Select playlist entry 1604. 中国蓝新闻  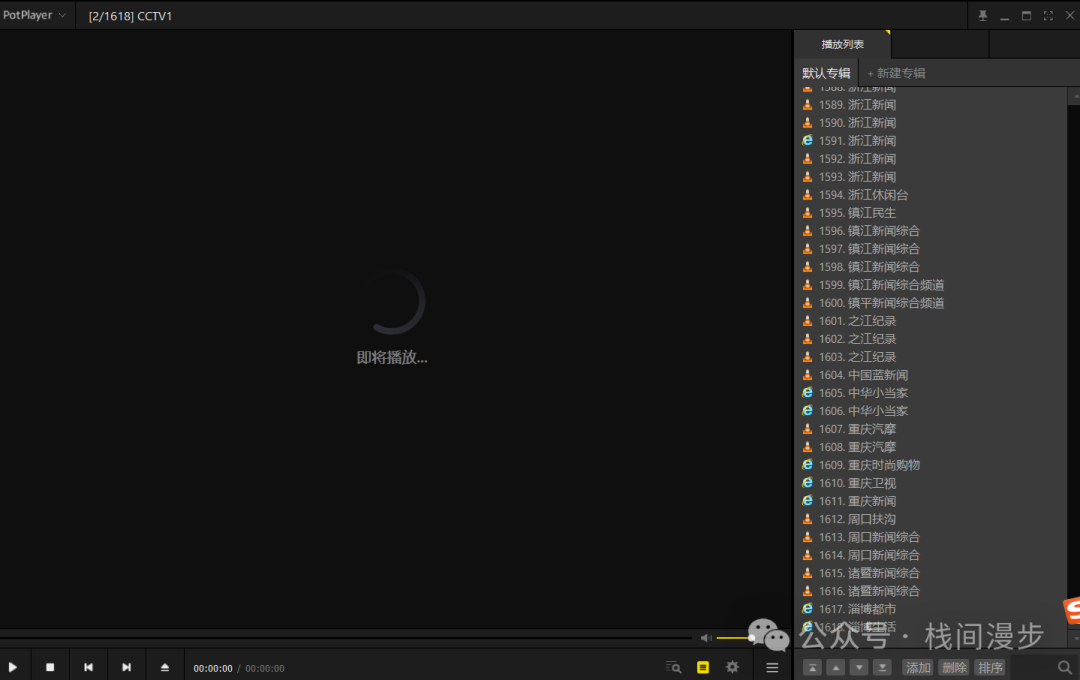click(x=931, y=375)
